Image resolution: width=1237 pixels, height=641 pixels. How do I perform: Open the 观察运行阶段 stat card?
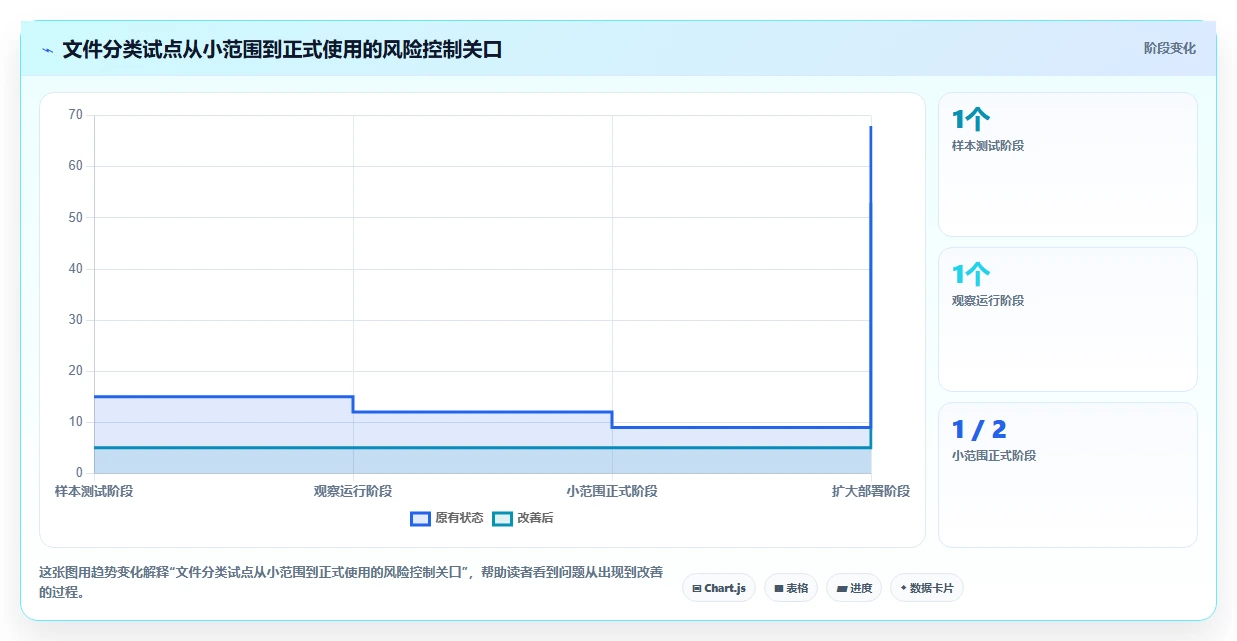coord(1067,319)
